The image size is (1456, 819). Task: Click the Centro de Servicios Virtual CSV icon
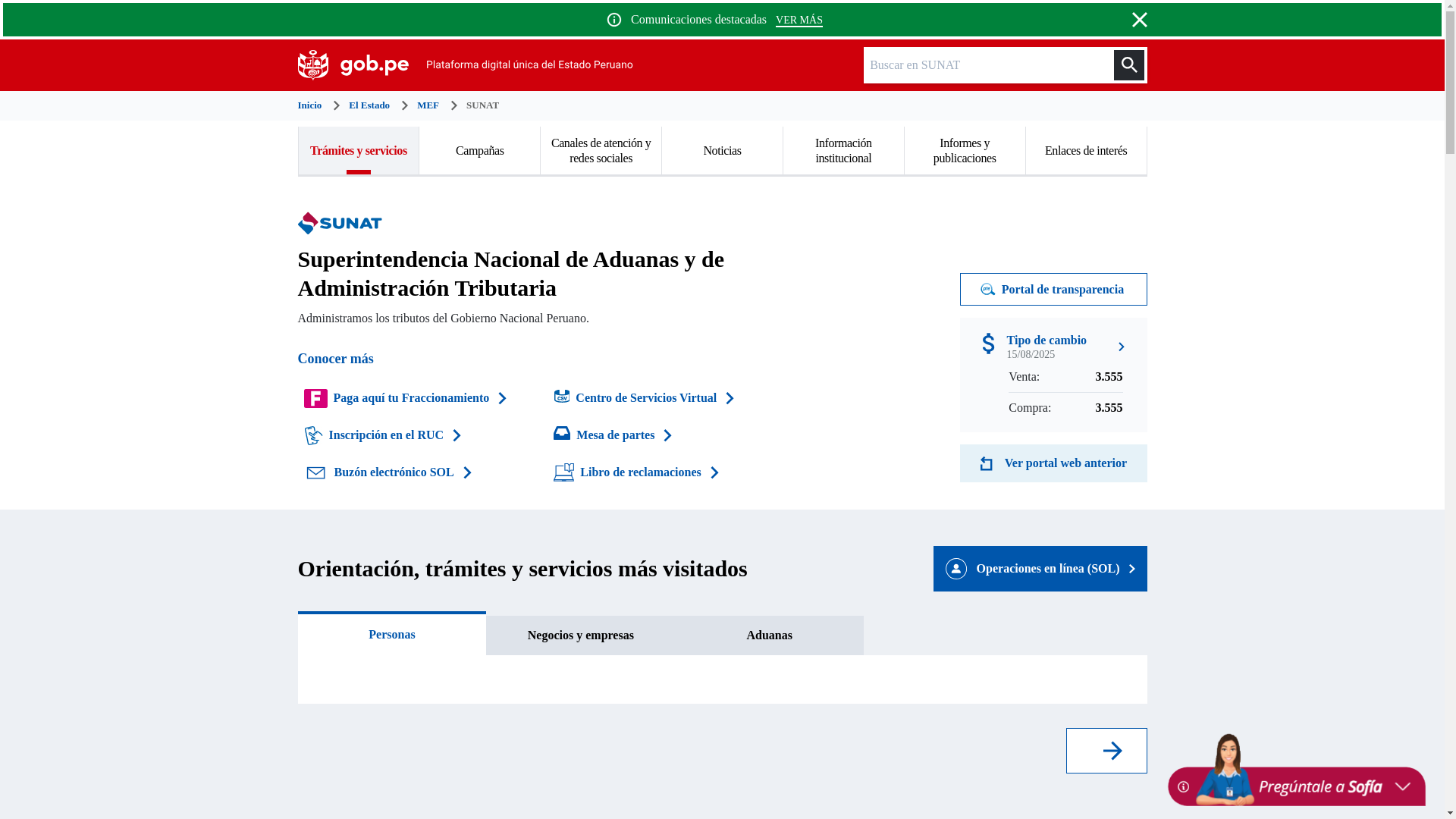(562, 397)
